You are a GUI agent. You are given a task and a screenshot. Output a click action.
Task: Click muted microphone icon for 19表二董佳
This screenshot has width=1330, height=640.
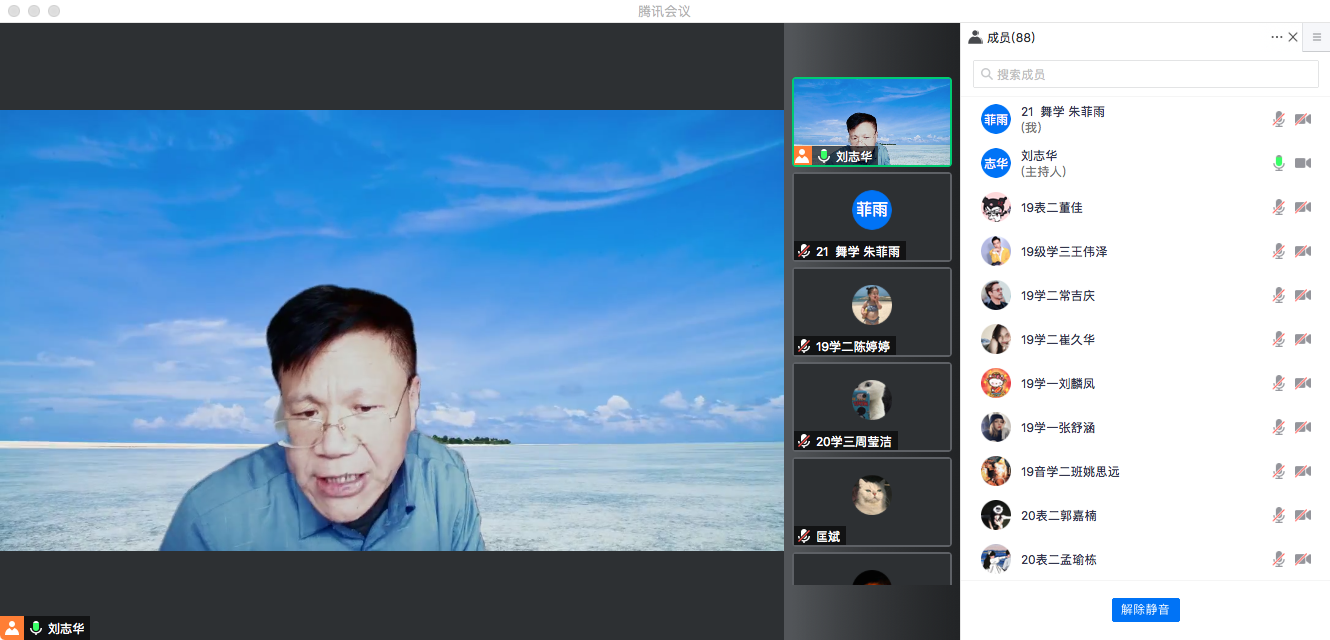pos(1278,207)
